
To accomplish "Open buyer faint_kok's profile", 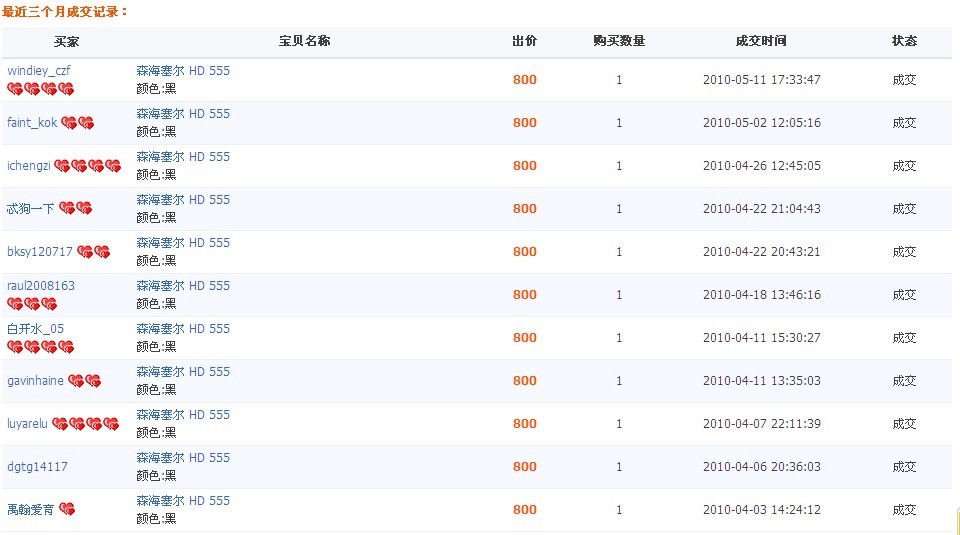I will [x=32, y=122].
